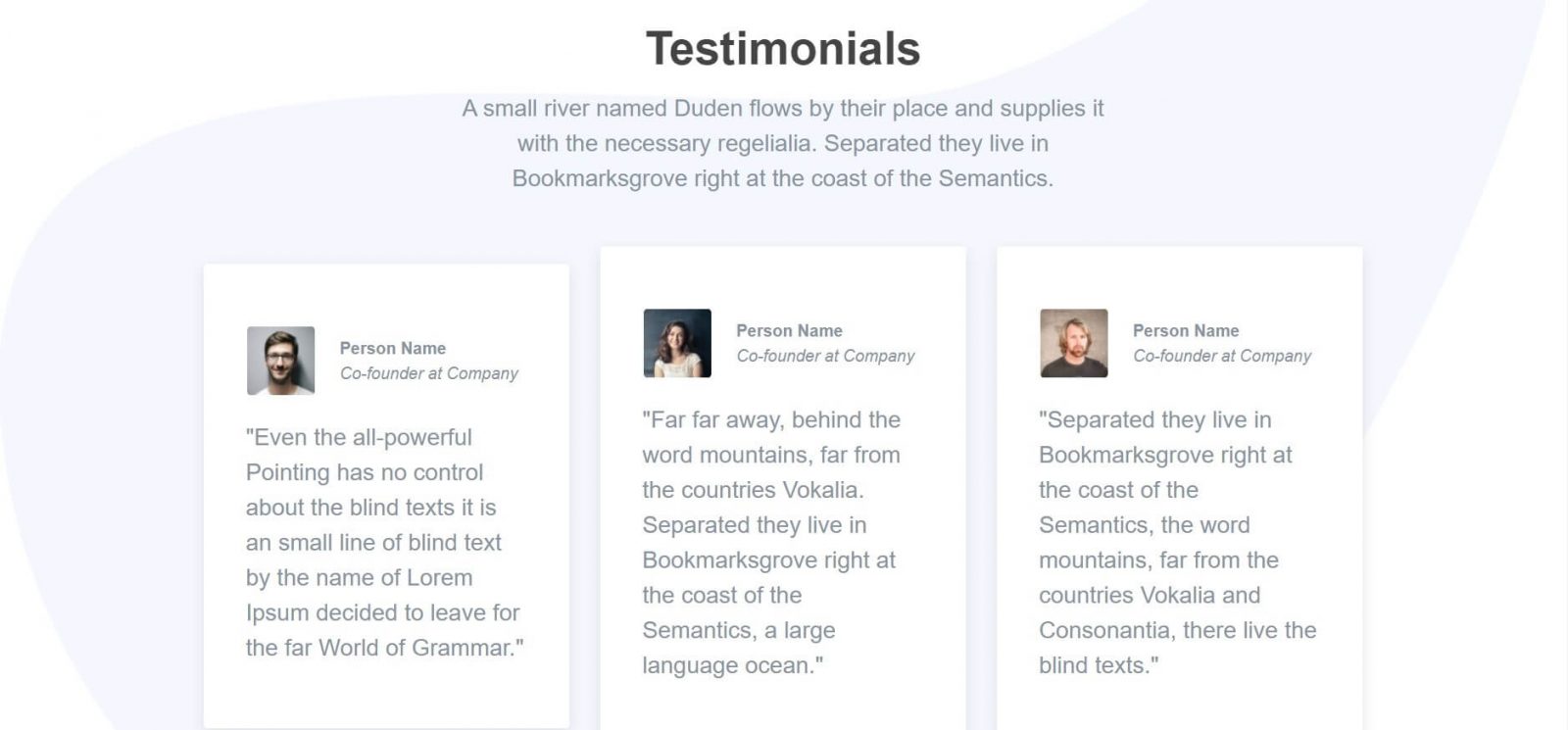
Task: Click the avatar of the man with glasses
Action: tap(280, 361)
